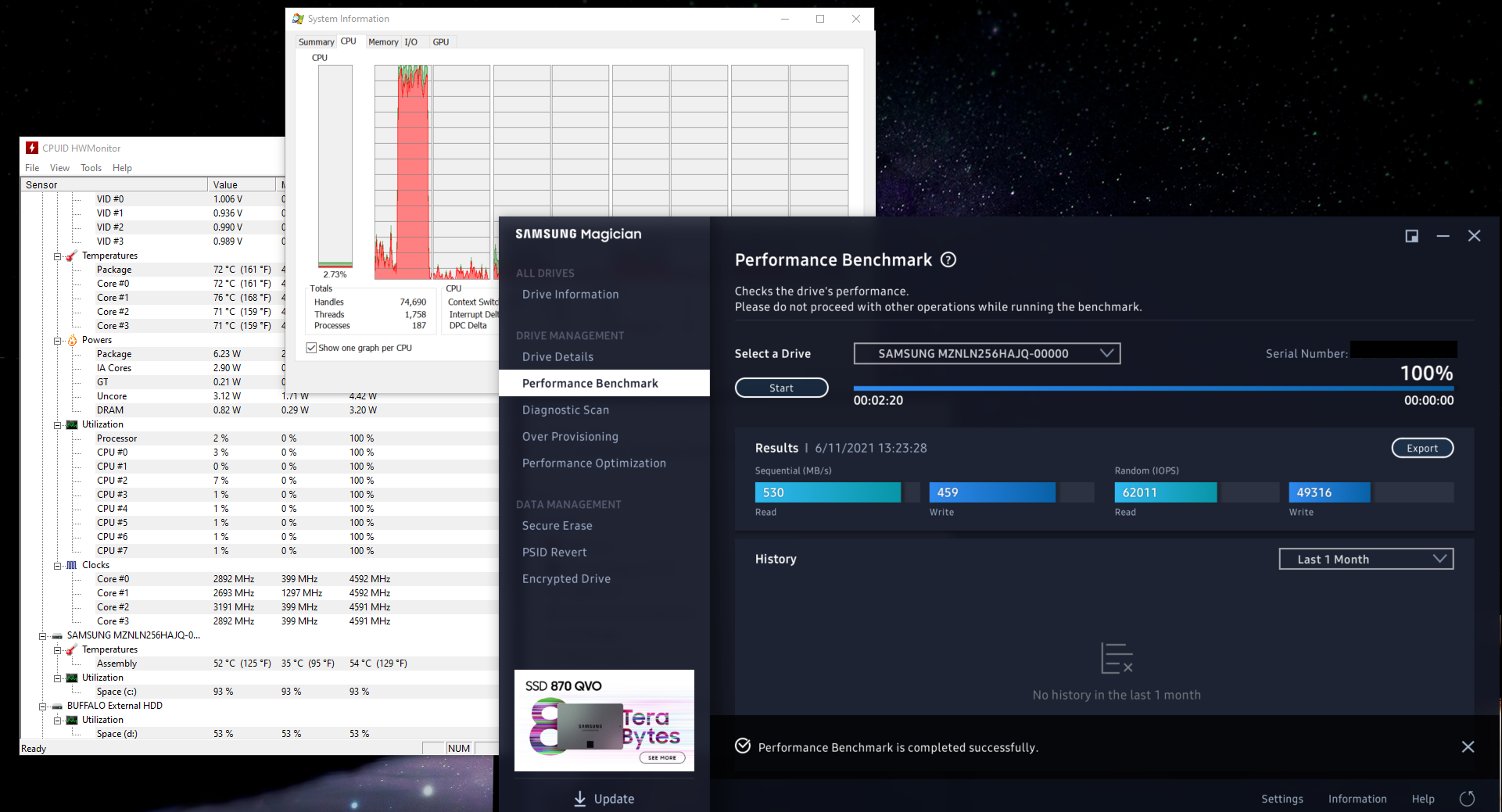The width and height of the screenshot is (1502, 812).
Task: Click the Temperatures thermometer icon under CPU
Action: point(72,256)
